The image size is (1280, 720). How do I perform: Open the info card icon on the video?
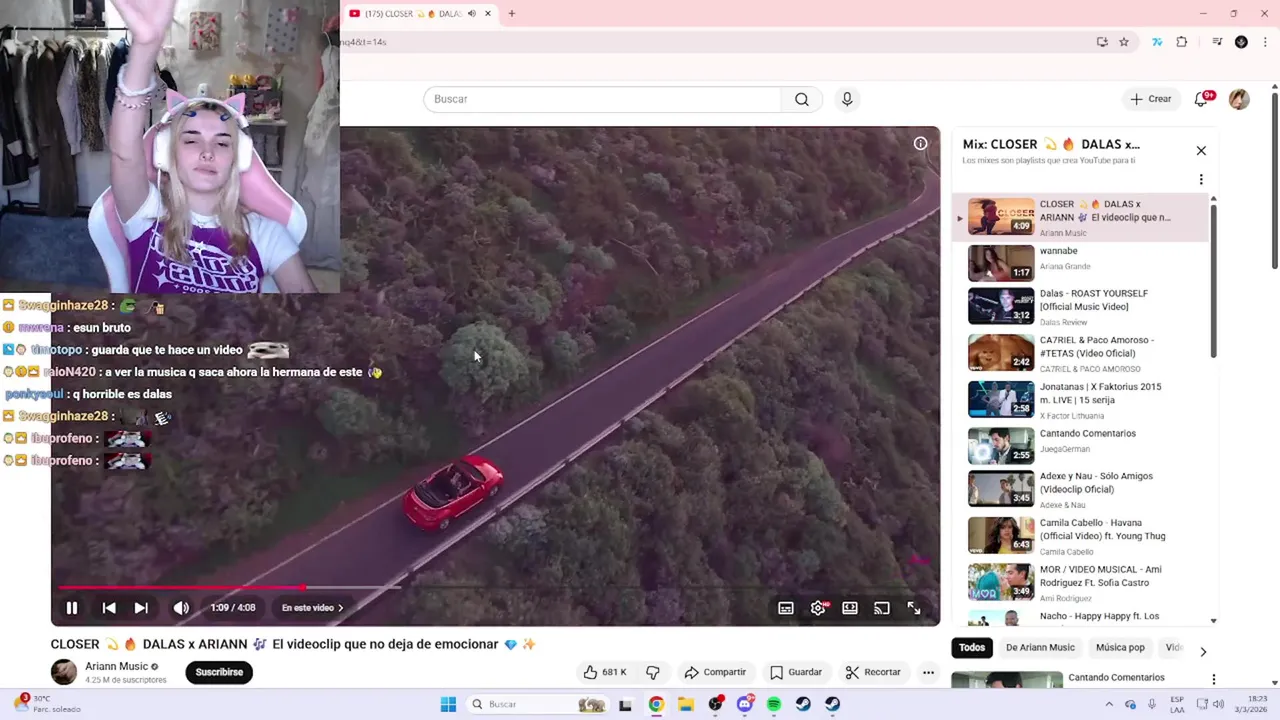tap(920, 144)
